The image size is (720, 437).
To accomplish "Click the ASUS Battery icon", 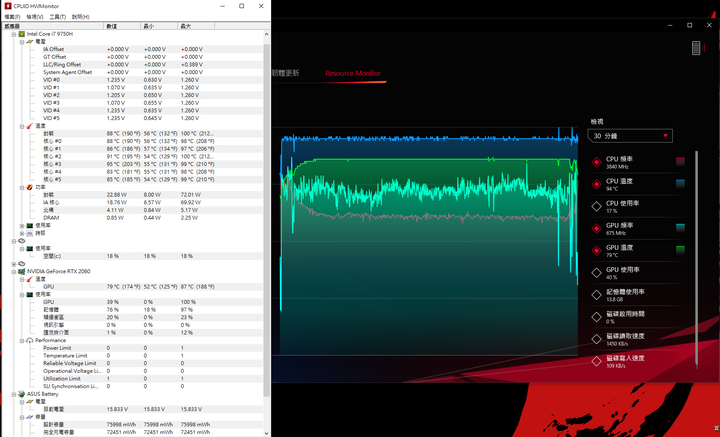I will (21, 394).
